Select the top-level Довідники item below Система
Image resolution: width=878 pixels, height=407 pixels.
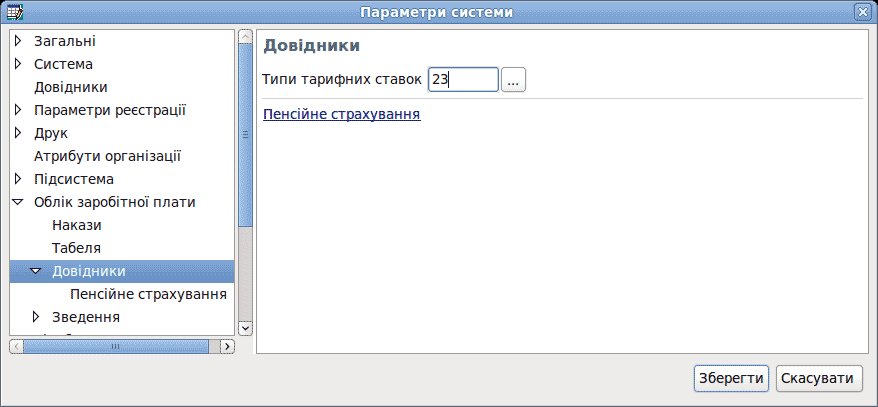pos(71,87)
